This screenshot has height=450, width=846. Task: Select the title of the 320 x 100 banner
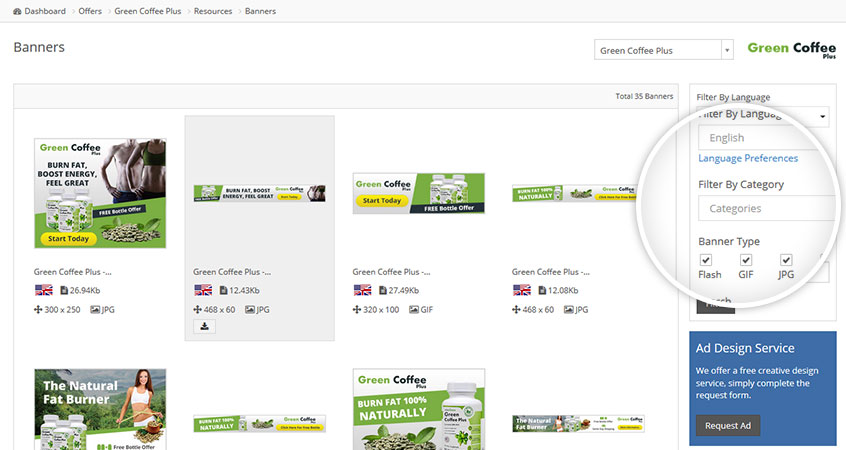pyautogui.click(x=392, y=272)
